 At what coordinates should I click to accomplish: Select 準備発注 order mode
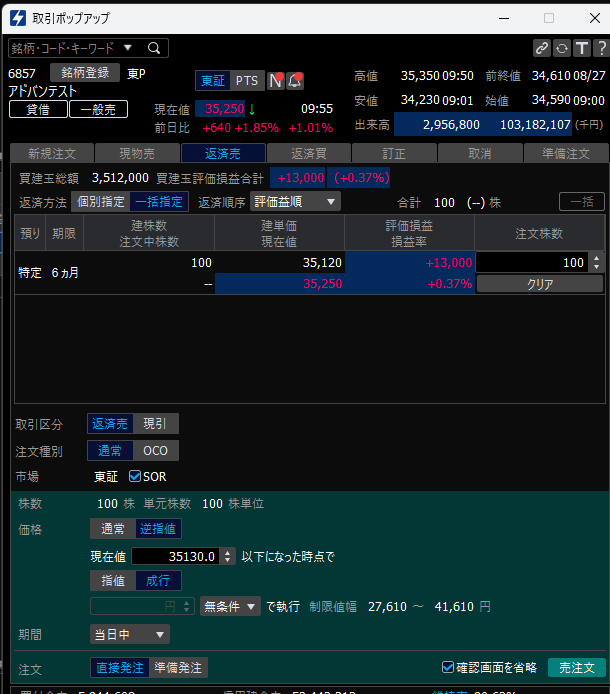tap(178, 667)
